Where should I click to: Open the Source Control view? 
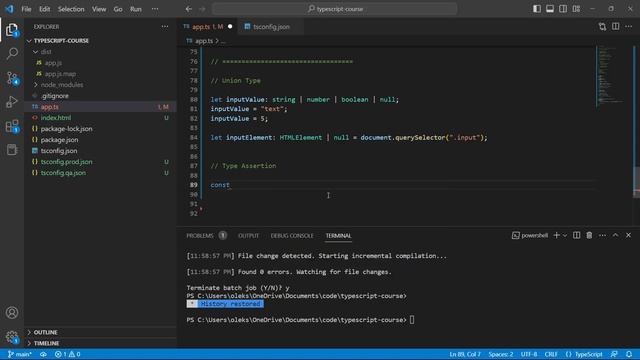click(12, 78)
